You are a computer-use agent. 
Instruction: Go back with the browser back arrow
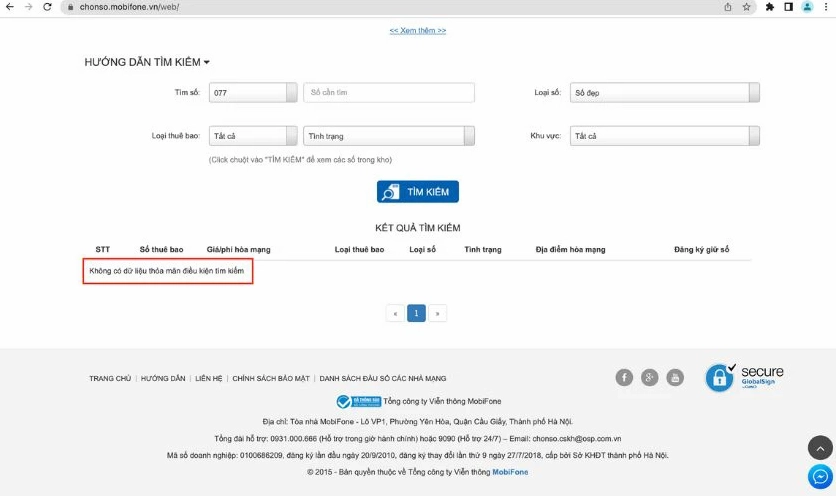[x=10, y=7]
